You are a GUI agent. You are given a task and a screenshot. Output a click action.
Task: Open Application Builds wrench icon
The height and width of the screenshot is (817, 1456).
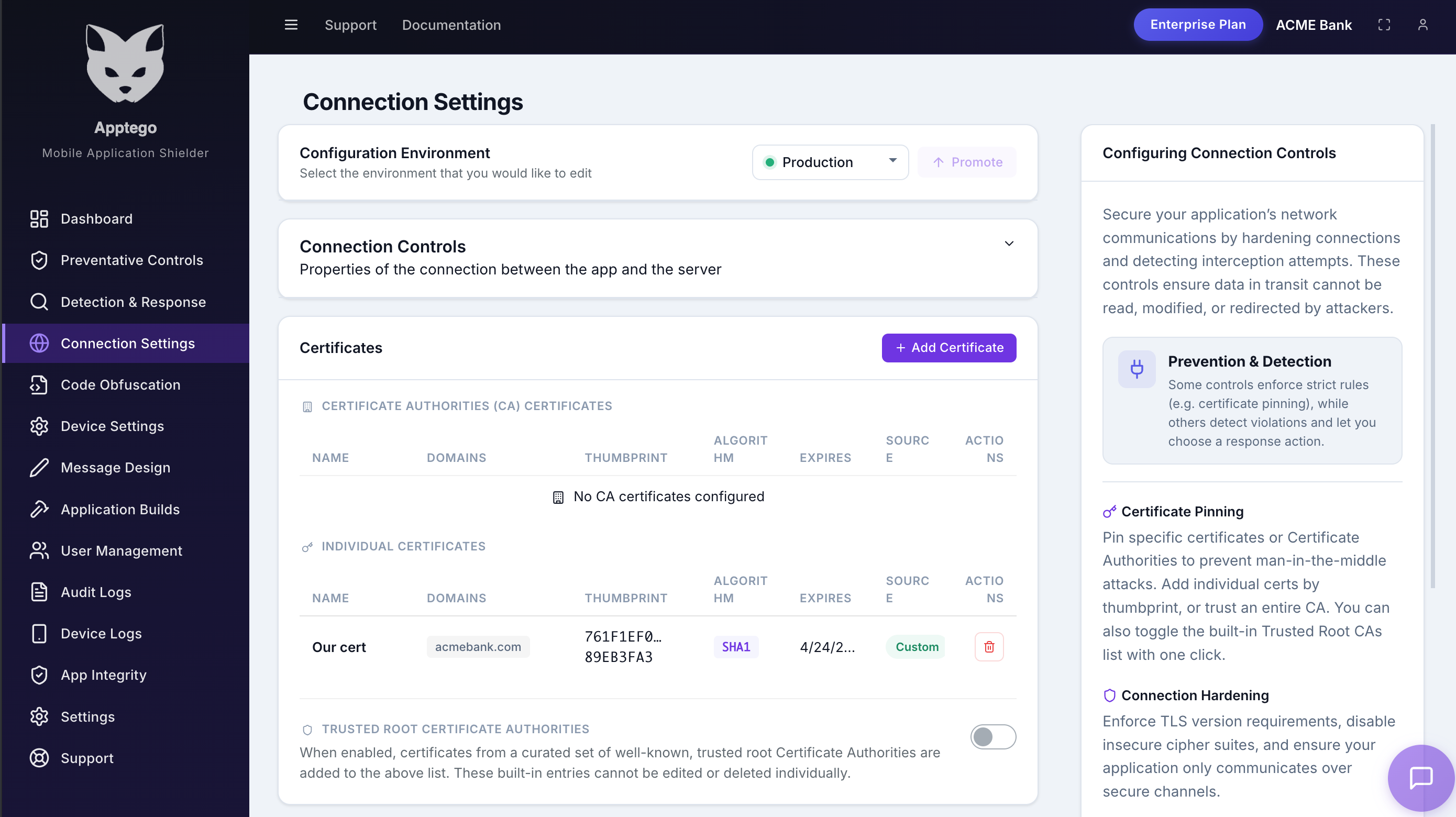38,509
